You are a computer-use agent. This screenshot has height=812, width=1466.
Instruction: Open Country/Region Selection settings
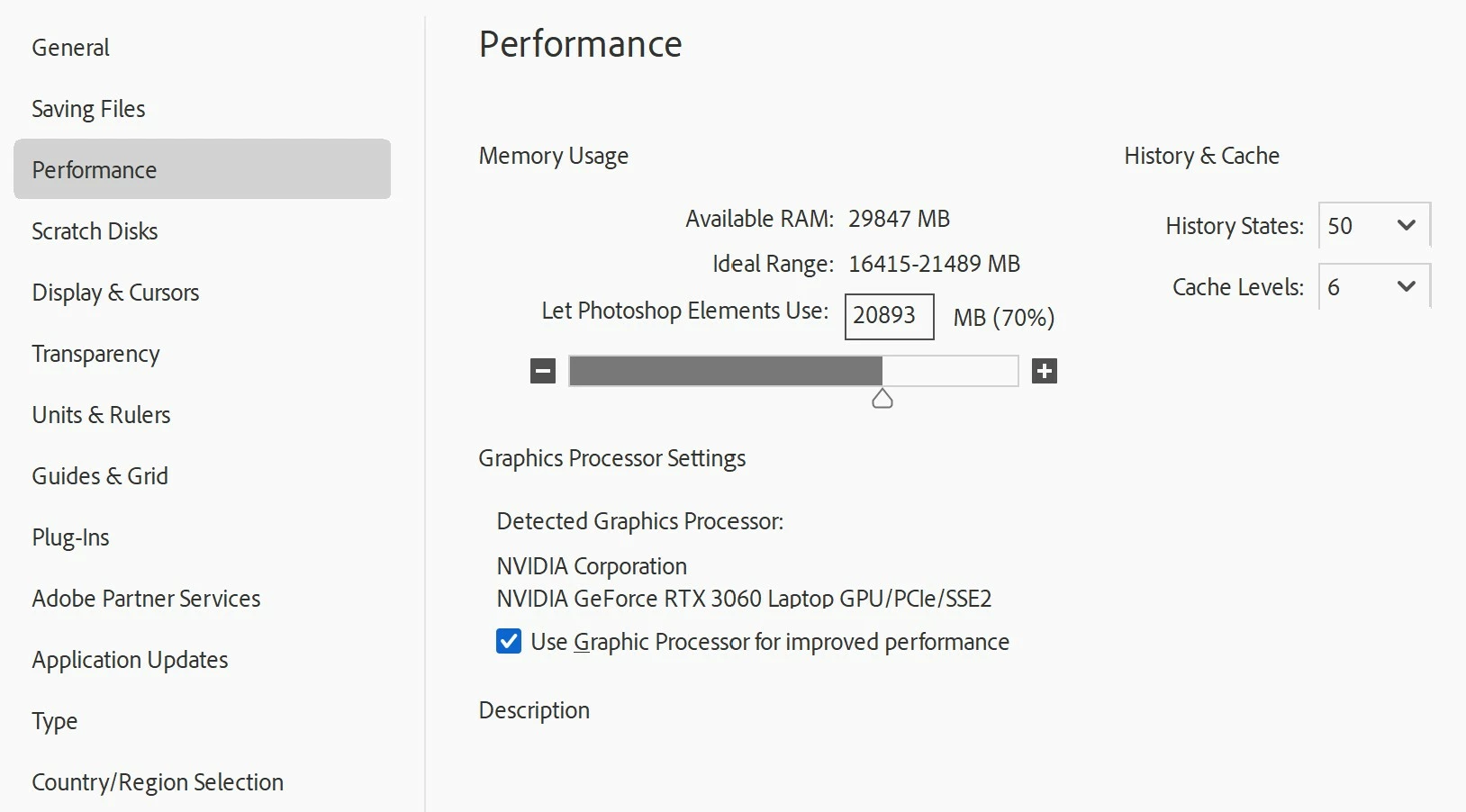coord(158,782)
